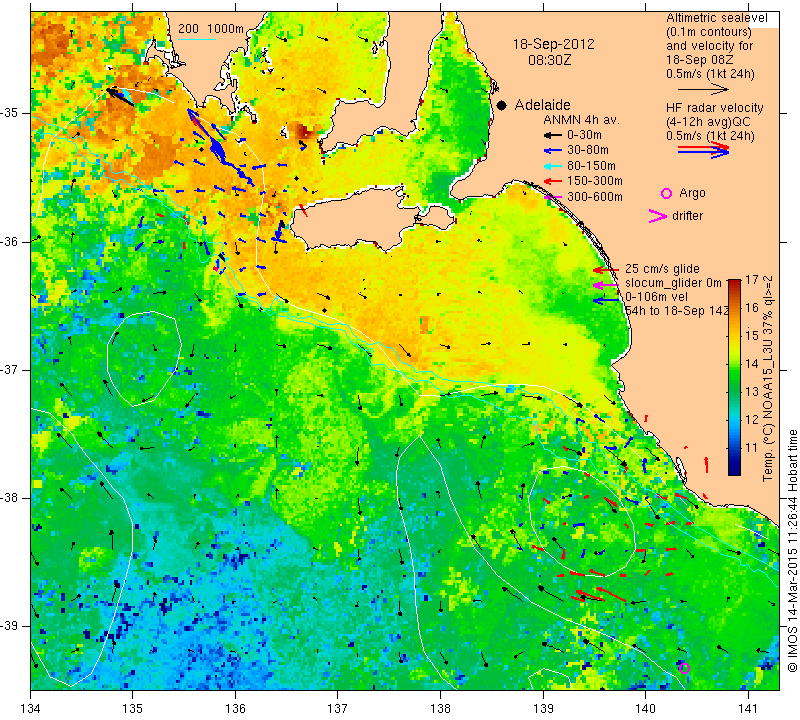Click the 30-80m depth label
This screenshot has width=800, height=720.
(588, 151)
